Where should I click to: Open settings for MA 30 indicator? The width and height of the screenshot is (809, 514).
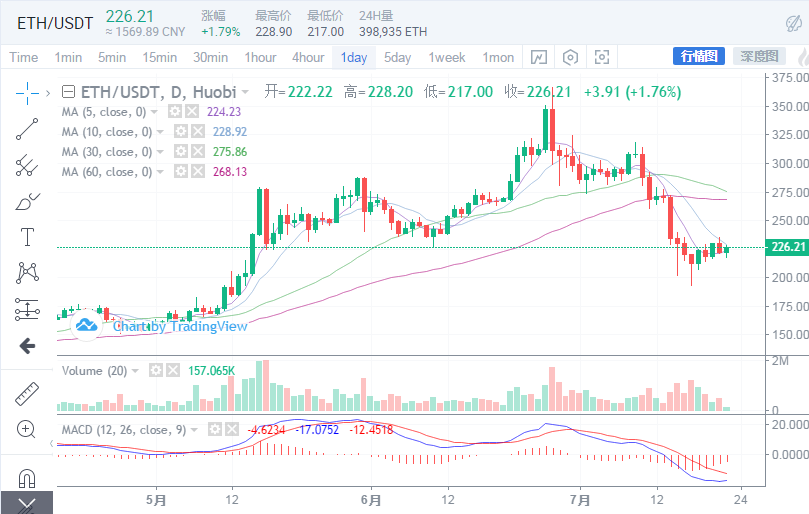click(x=181, y=152)
